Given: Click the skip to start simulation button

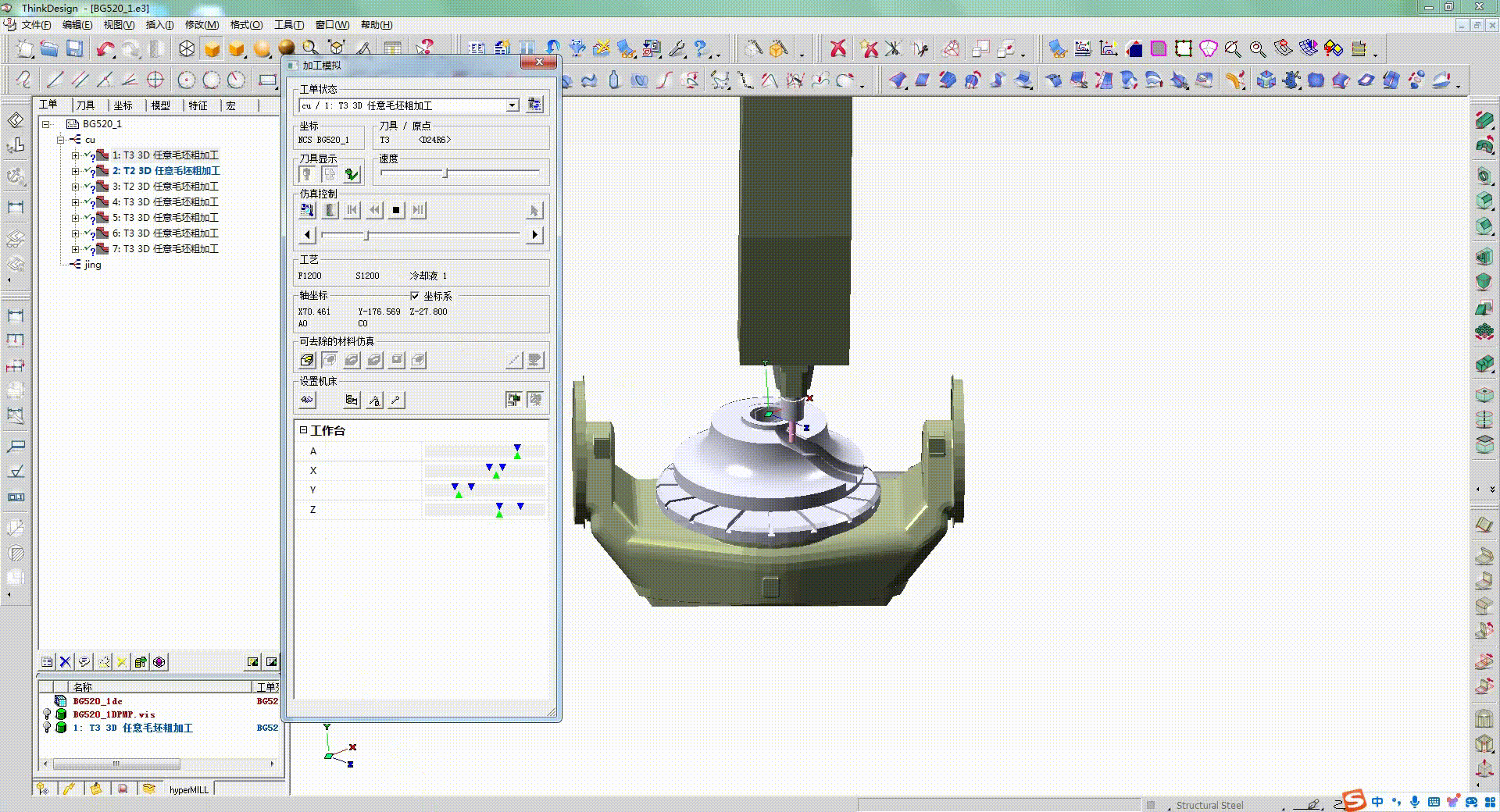Looking at the screenshot, I should [x=352, y=210].
